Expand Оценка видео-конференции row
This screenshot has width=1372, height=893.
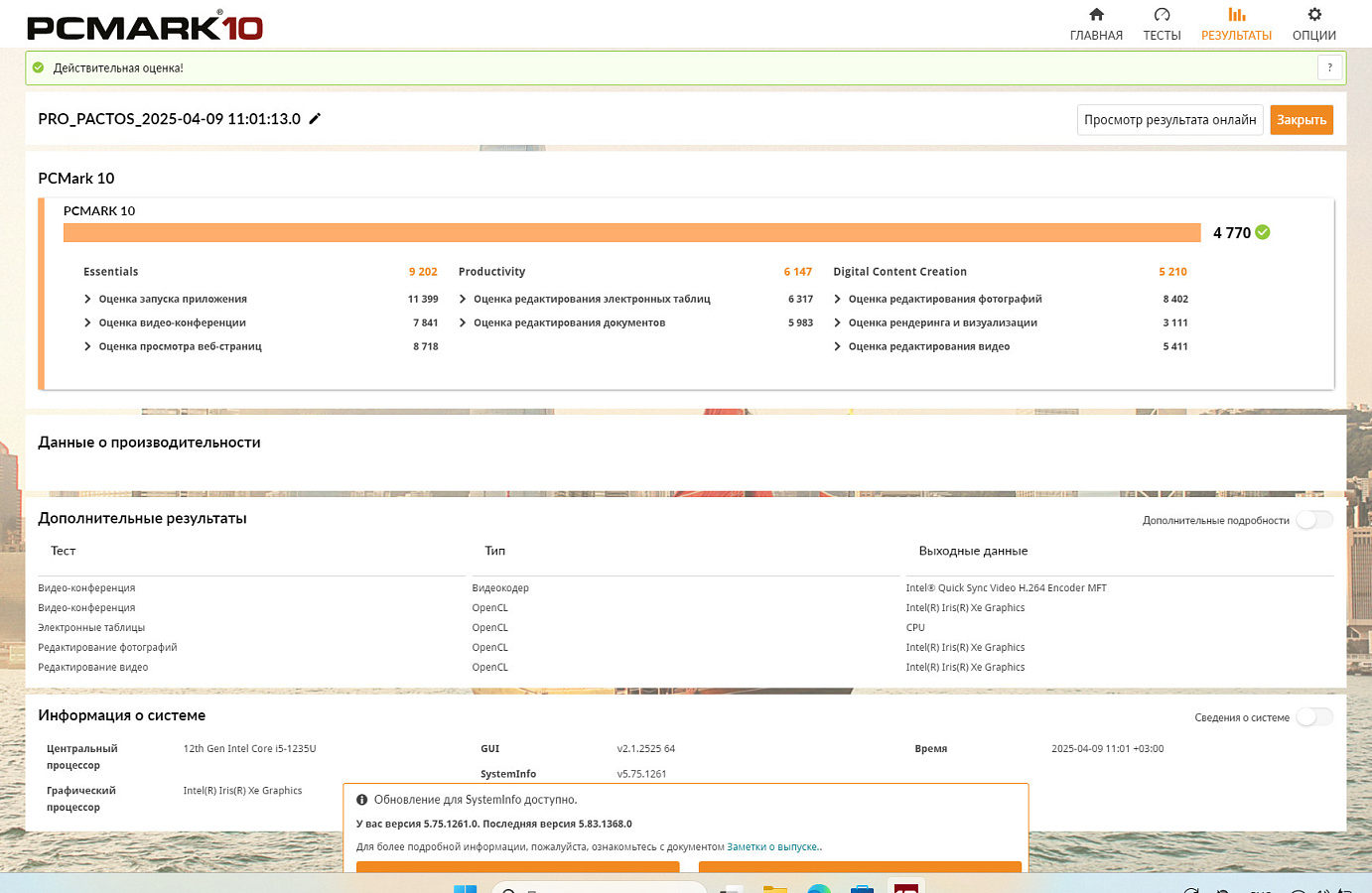coord(87,322)
